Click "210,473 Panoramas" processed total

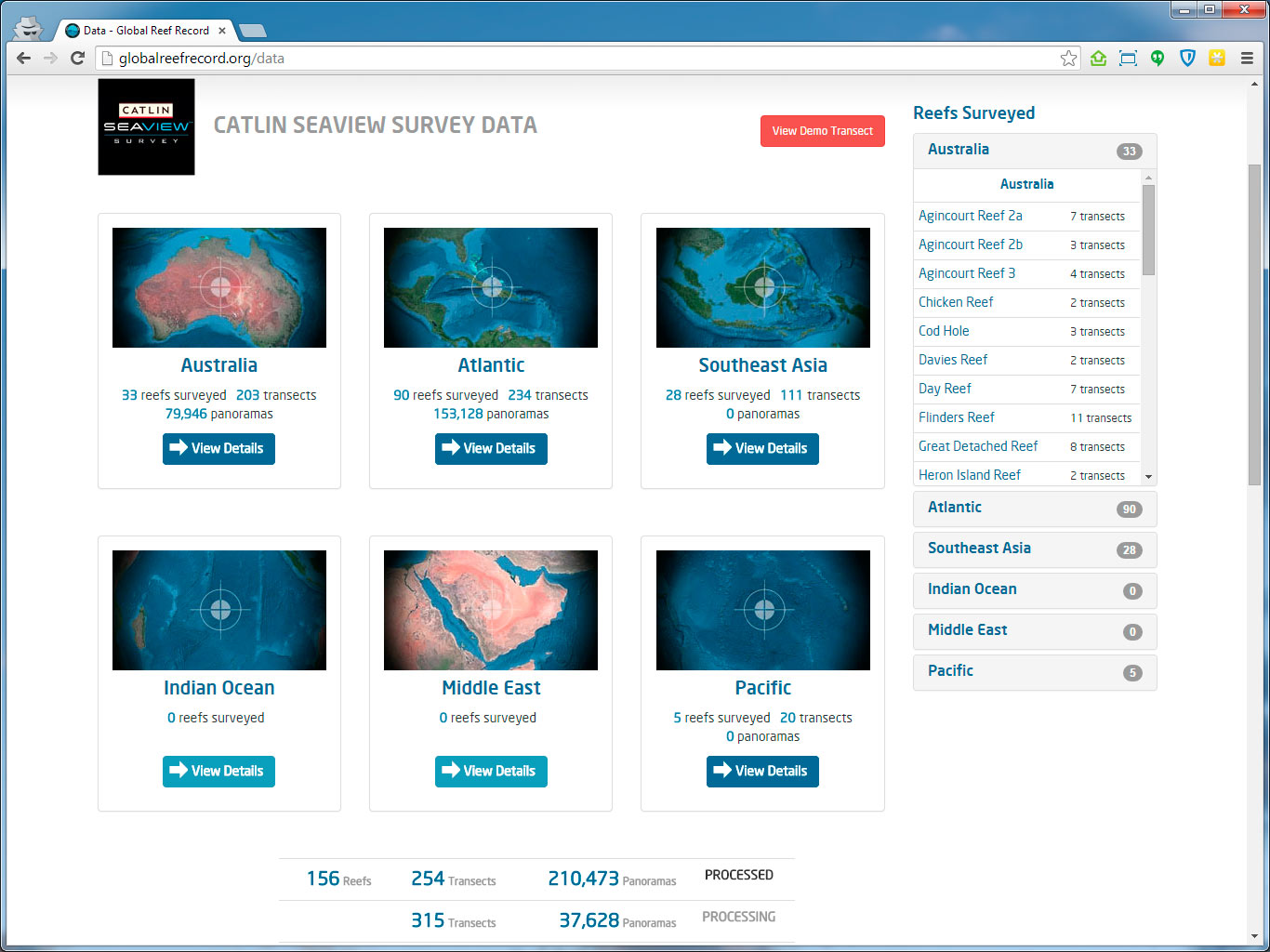click(x=612, y=879)
